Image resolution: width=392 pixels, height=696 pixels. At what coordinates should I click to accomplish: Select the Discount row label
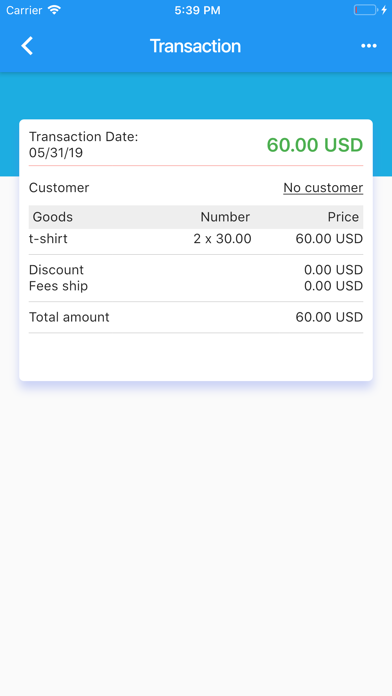(x=56, y=270)
